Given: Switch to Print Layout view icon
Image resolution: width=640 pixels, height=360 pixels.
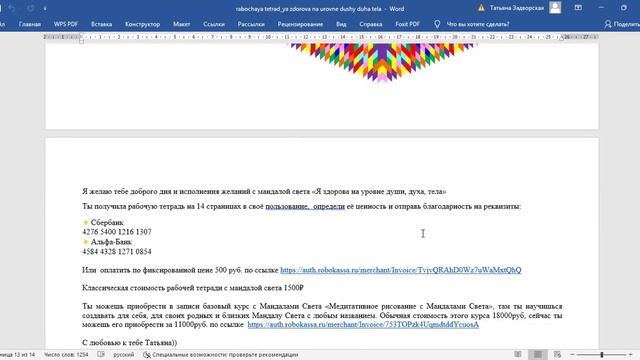Looking at the screenshot, I should click(x=538, y=354).
